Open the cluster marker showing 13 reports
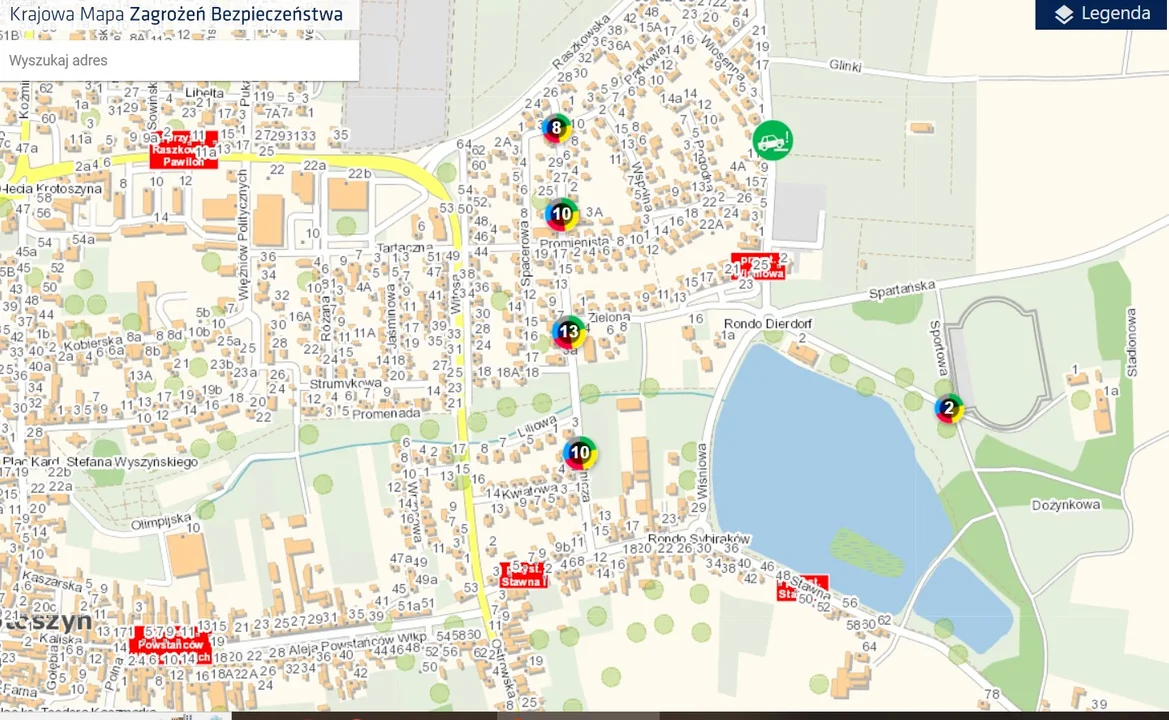Screen dimensions: 1169x720 point(569,332)
